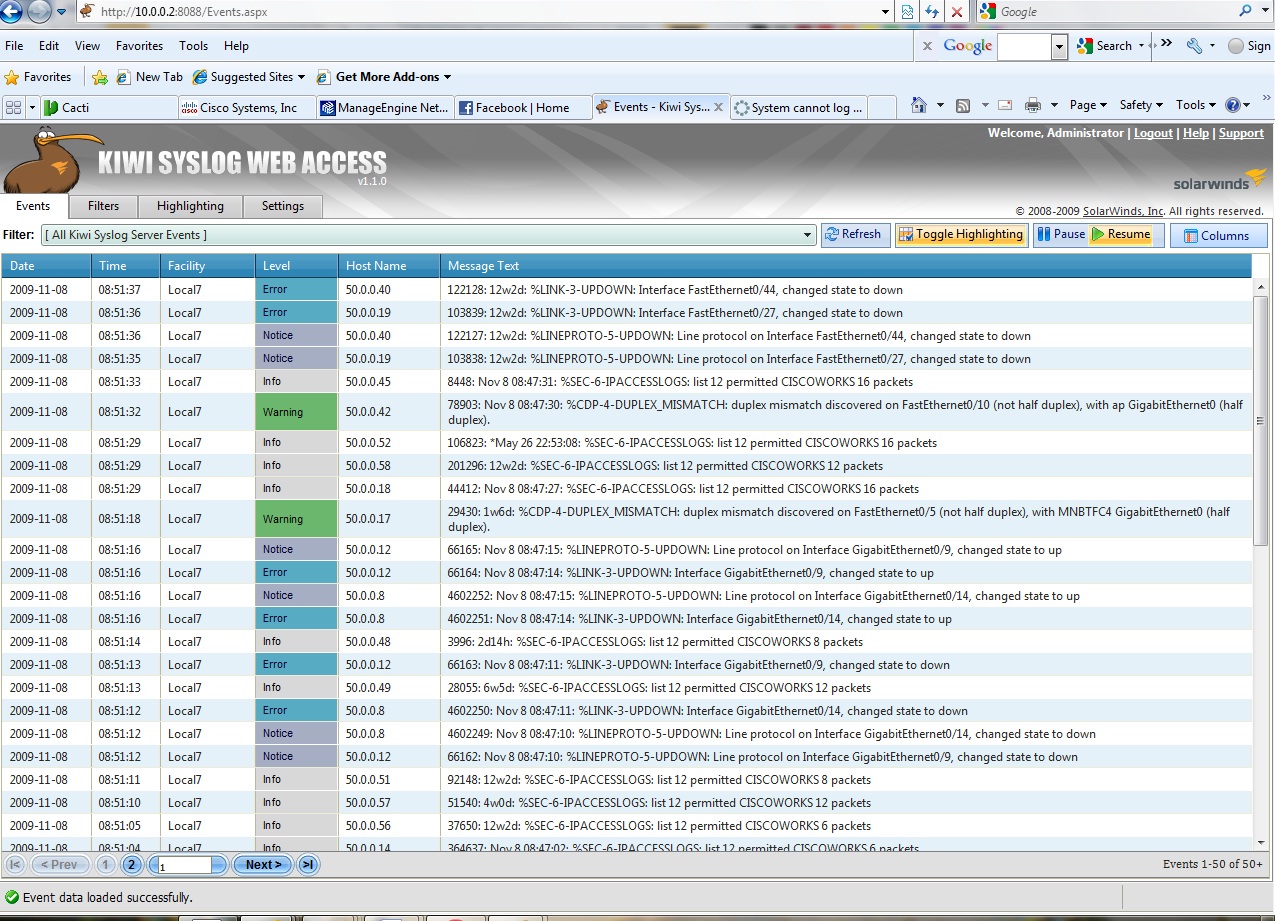Switch to the Cacti browser tab
1275x921 pixels.
coord(108,107)
